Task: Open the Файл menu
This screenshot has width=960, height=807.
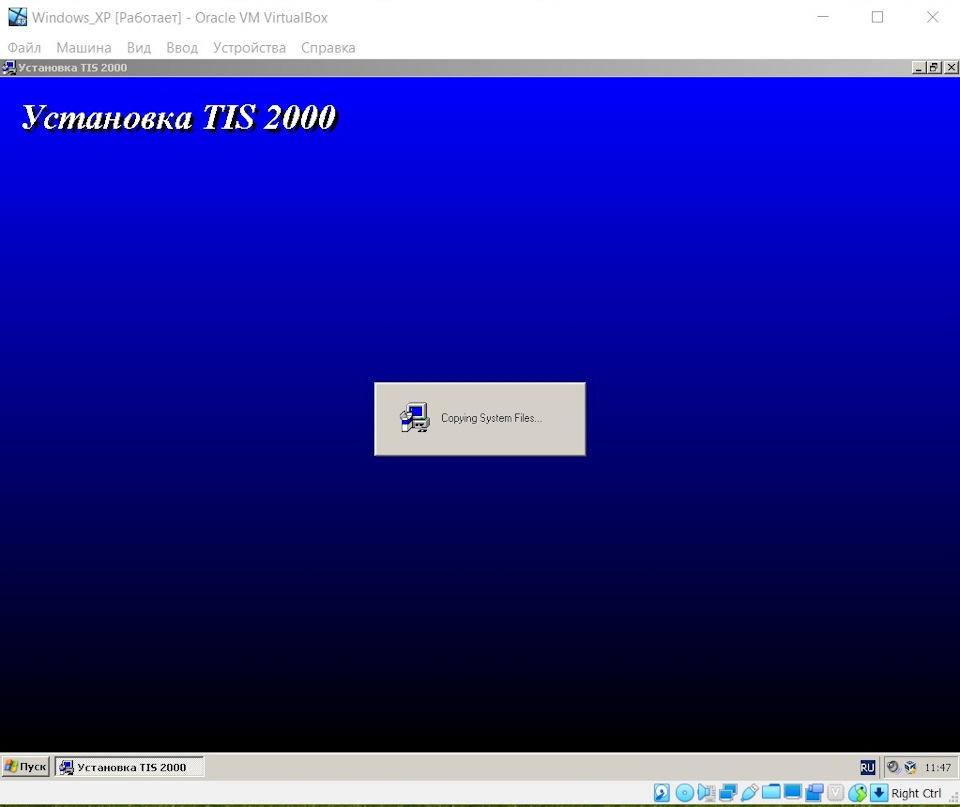Action: click(x=24, y=48)
